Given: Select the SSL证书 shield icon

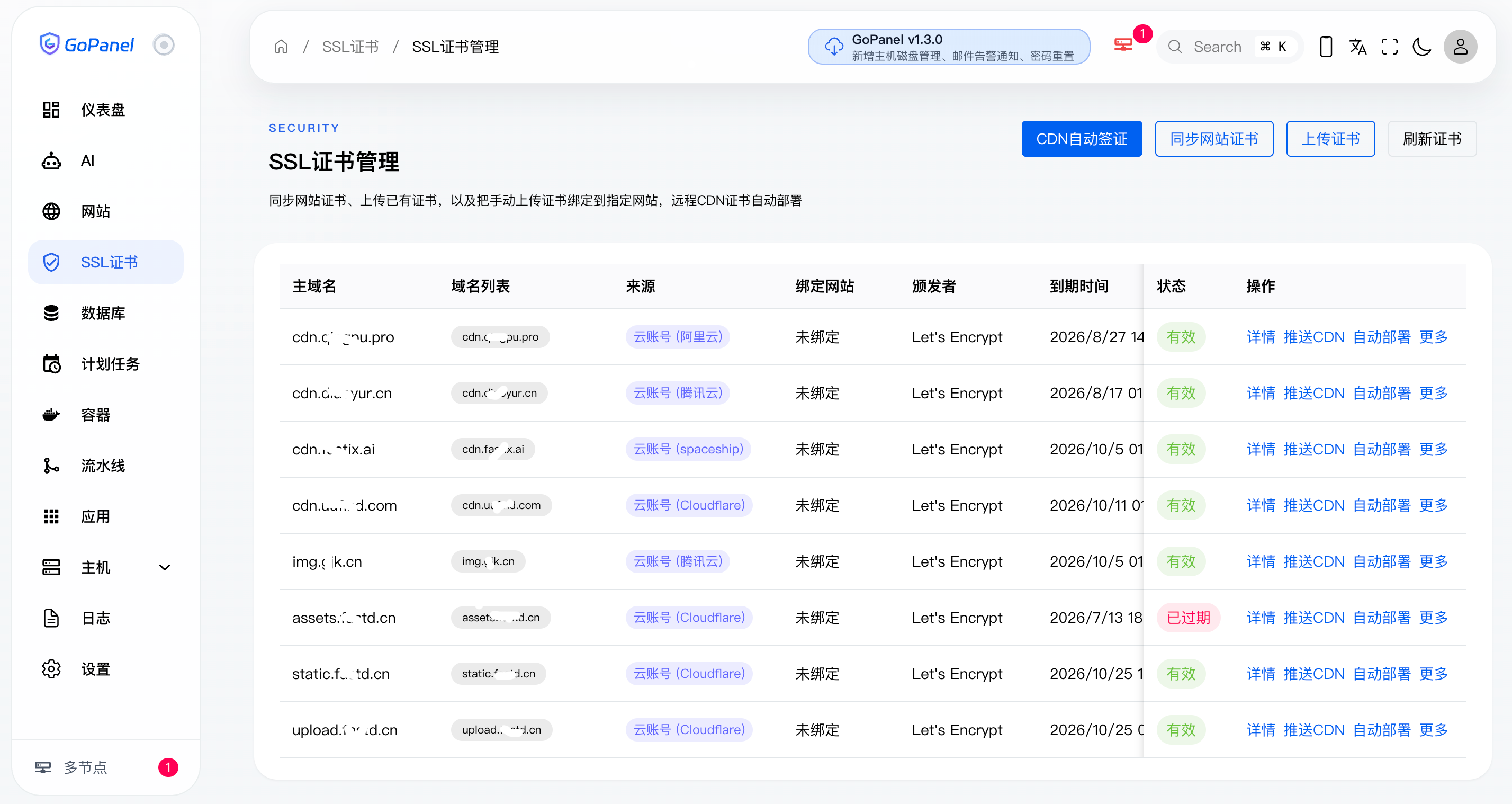Looking at the screenshot, I should (51, 263).
